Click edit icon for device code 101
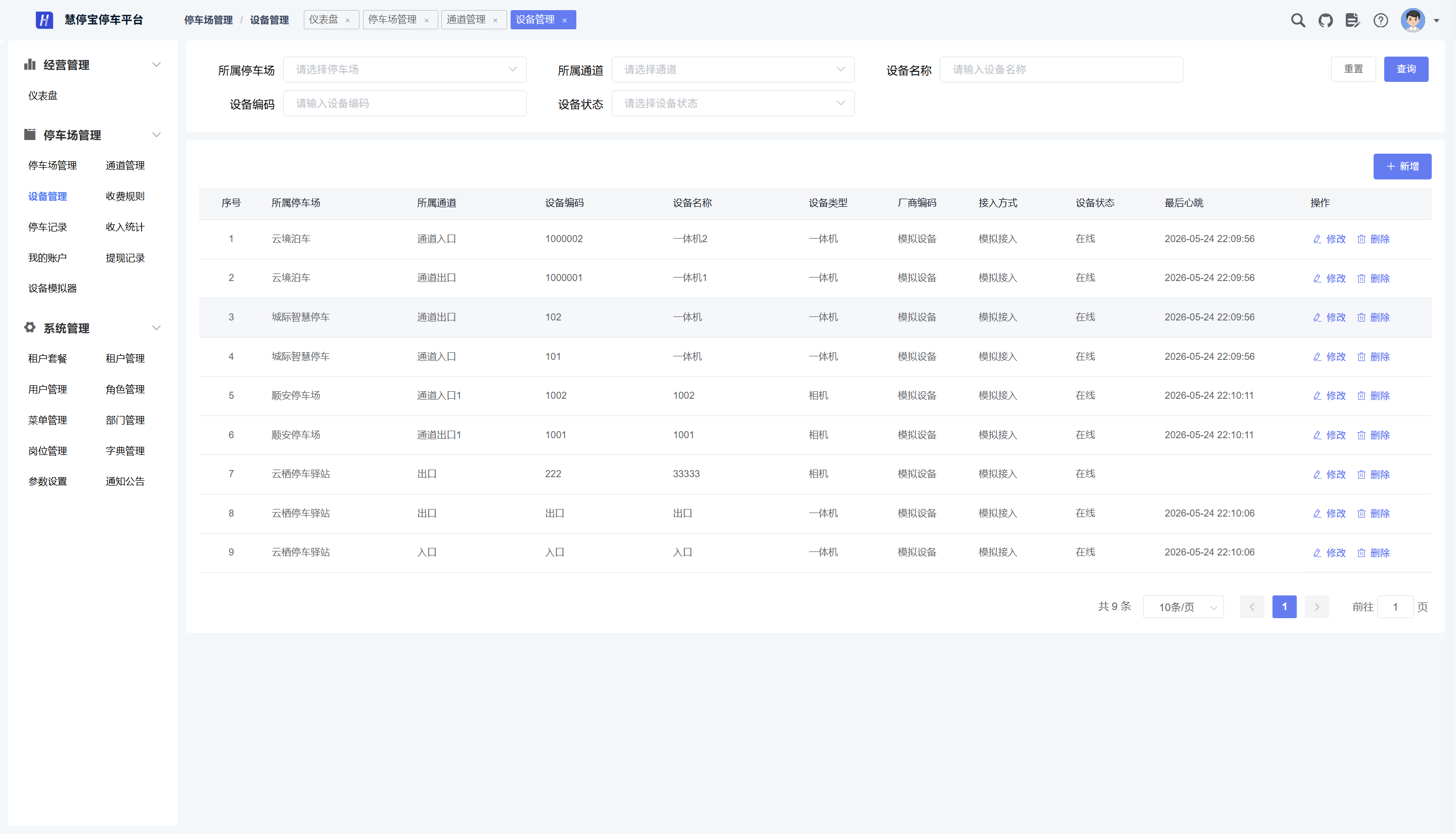The width and height of the screenshot is (1456, 834). [1317, 357]
